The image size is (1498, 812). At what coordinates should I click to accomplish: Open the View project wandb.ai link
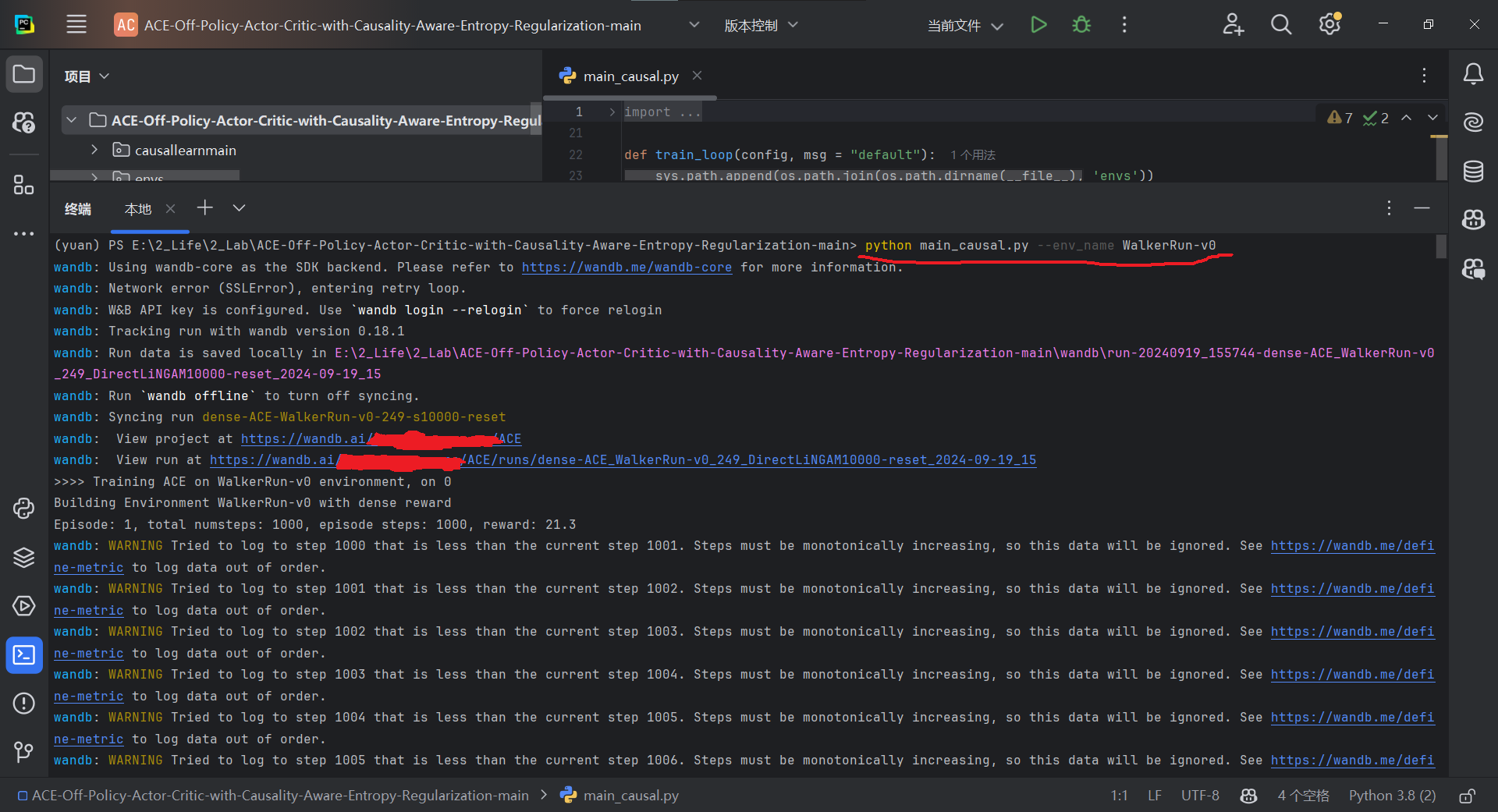click(381, 438)
